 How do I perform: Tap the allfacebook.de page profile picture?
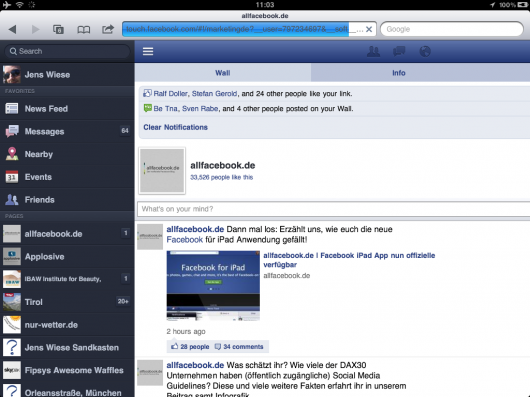(162, 171)
